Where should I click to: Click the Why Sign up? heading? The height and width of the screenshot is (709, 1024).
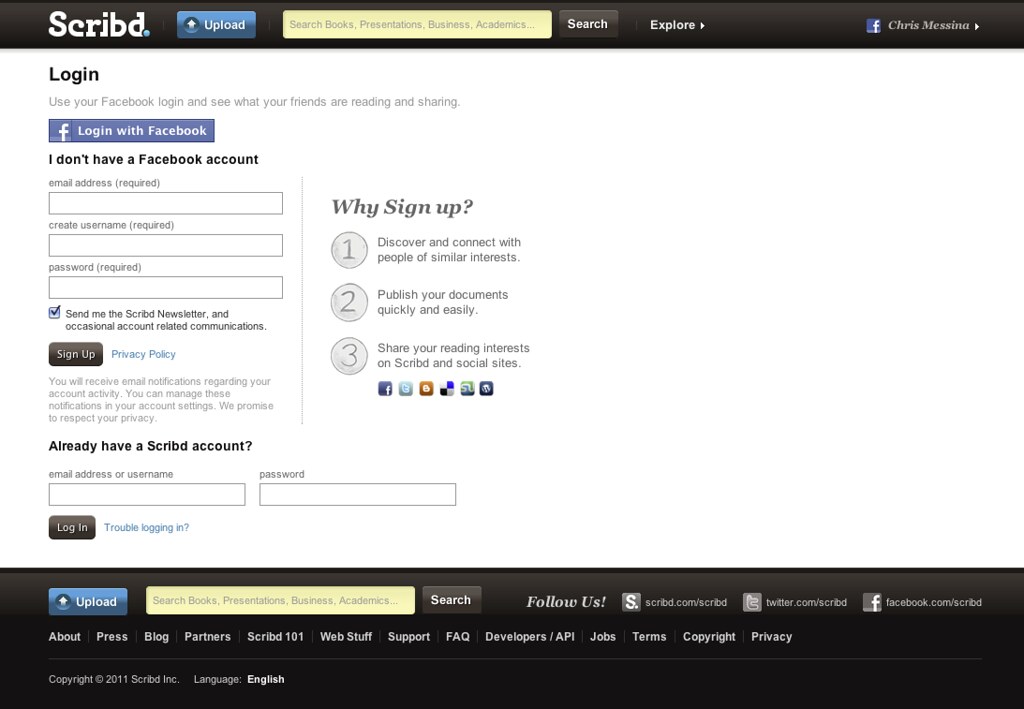pyautogui.click(x=402, y=207)
